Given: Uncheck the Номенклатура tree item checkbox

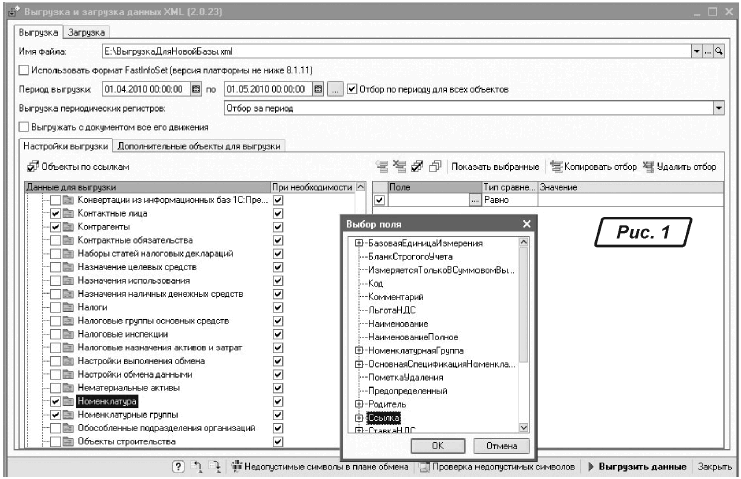Looking at the screenshot, I should coord(56,402).
